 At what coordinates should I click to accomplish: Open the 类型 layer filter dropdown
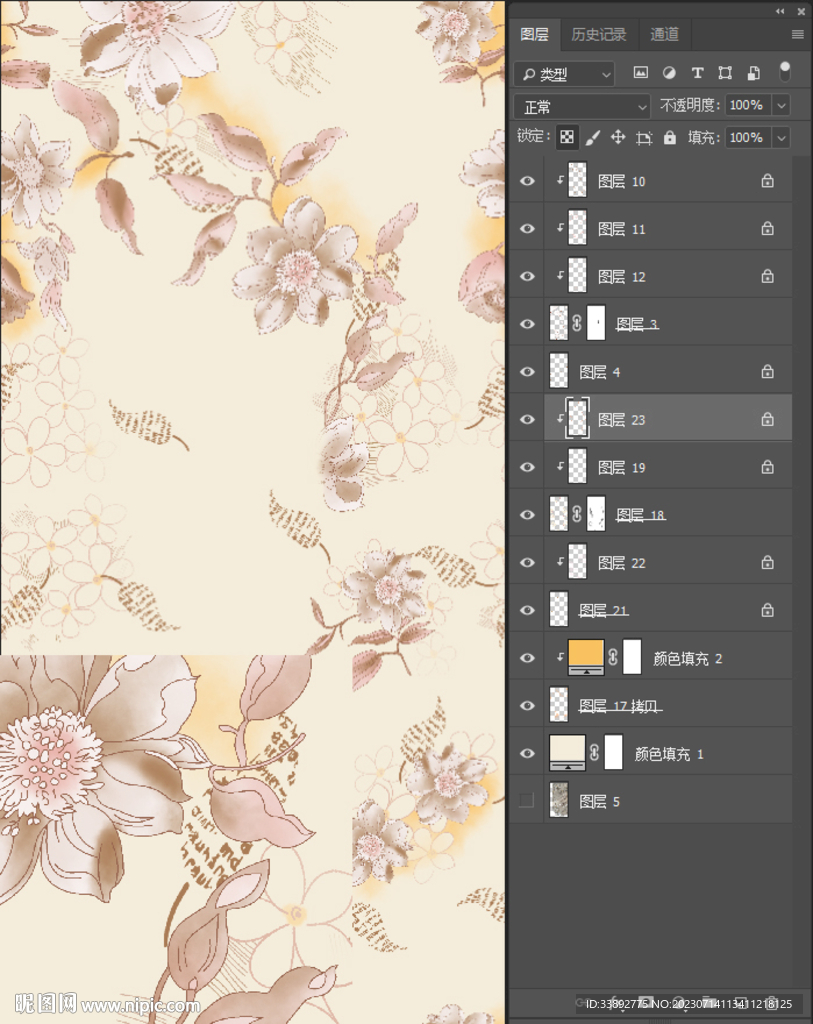coord(564,74)
